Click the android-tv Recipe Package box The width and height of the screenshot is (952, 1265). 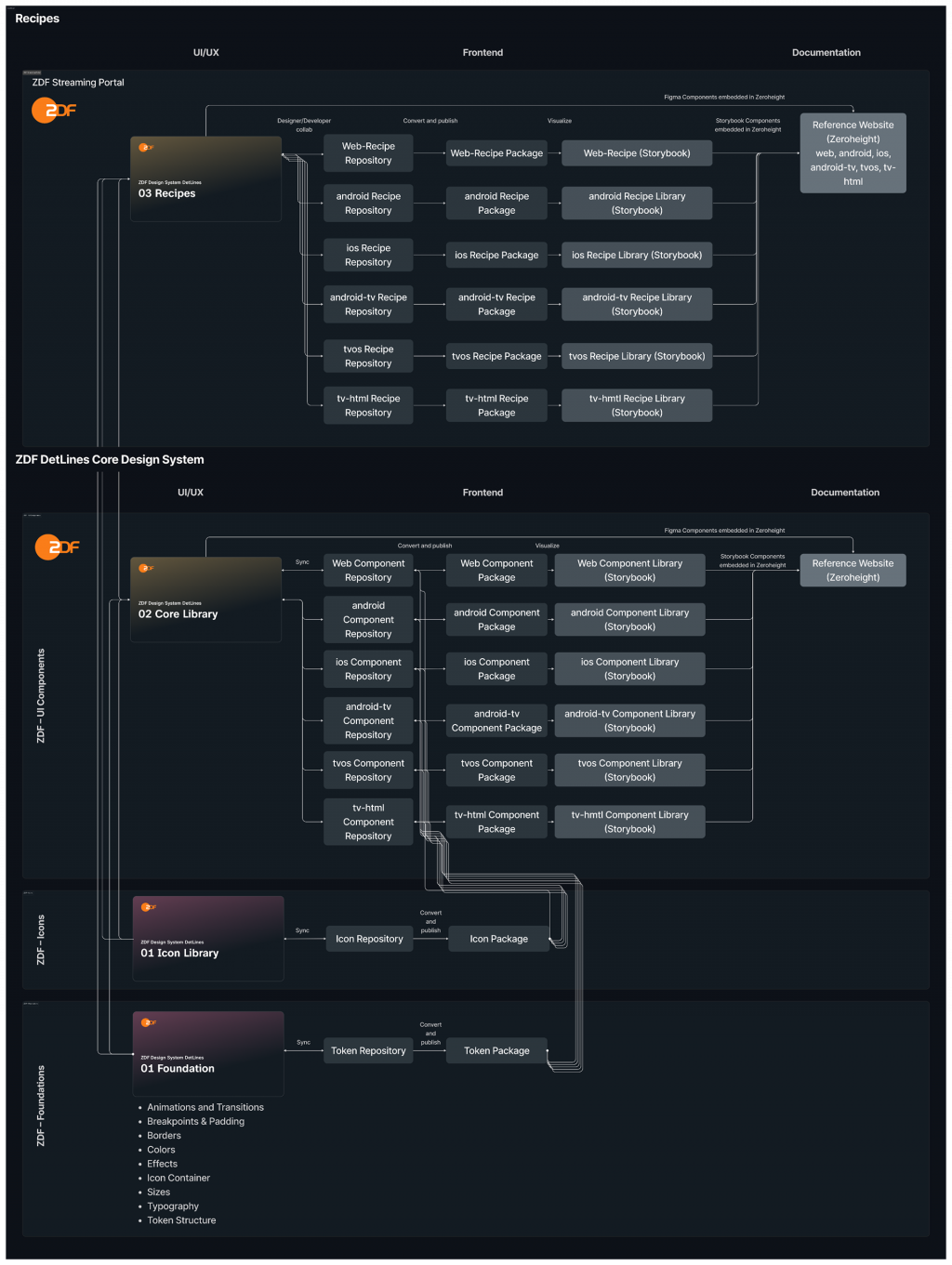[496, 305]
